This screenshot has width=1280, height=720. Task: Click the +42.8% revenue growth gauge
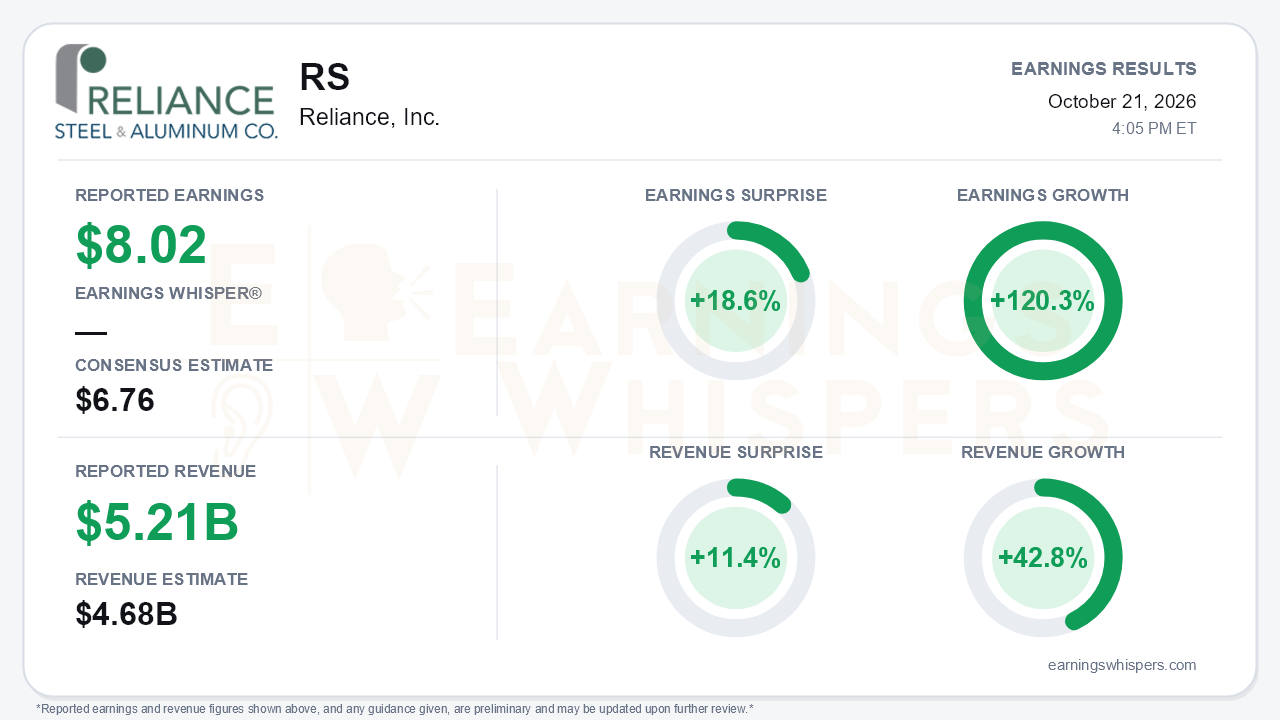[1043, 558]
